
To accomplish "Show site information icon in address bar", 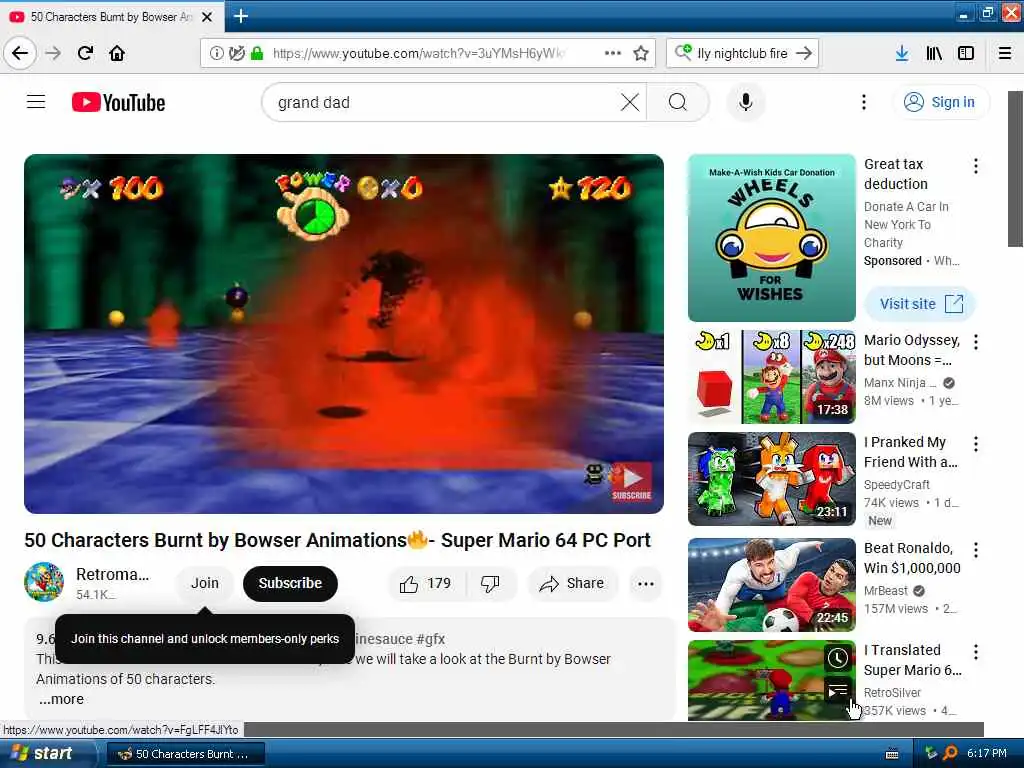I will [216, 53].
